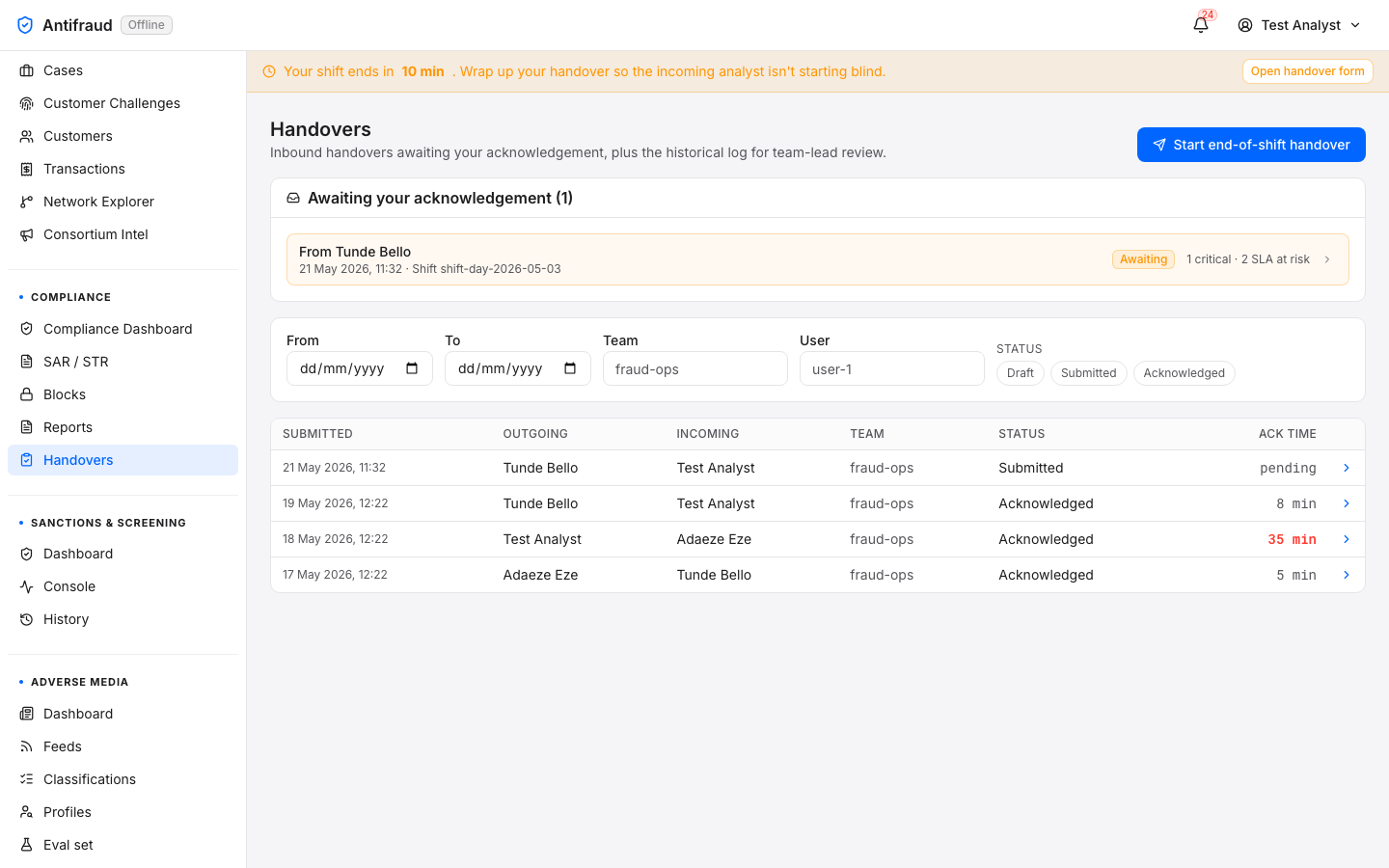Expand the Test Analyst account dropdown chevron
Image resolution: width=1389 pixels, height=868 pixels.
1355,25
